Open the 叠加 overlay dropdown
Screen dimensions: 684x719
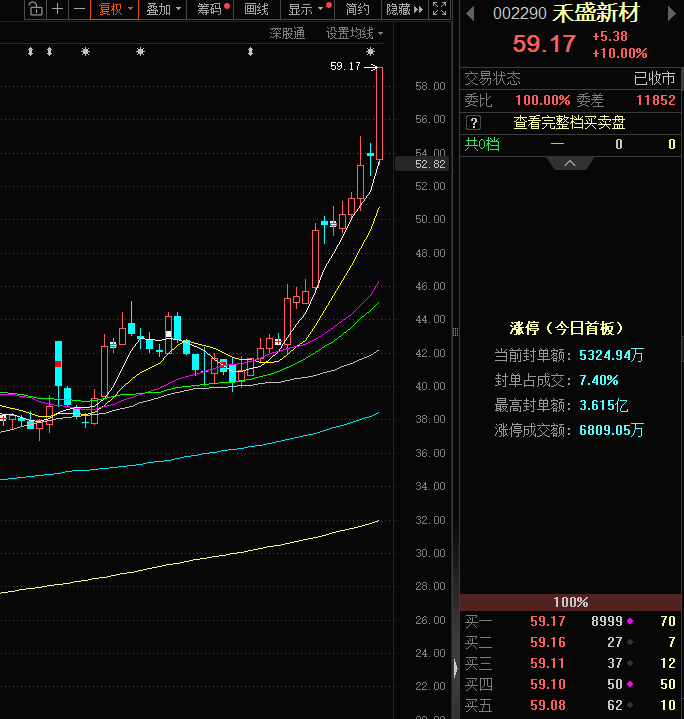tap(163, 10)
